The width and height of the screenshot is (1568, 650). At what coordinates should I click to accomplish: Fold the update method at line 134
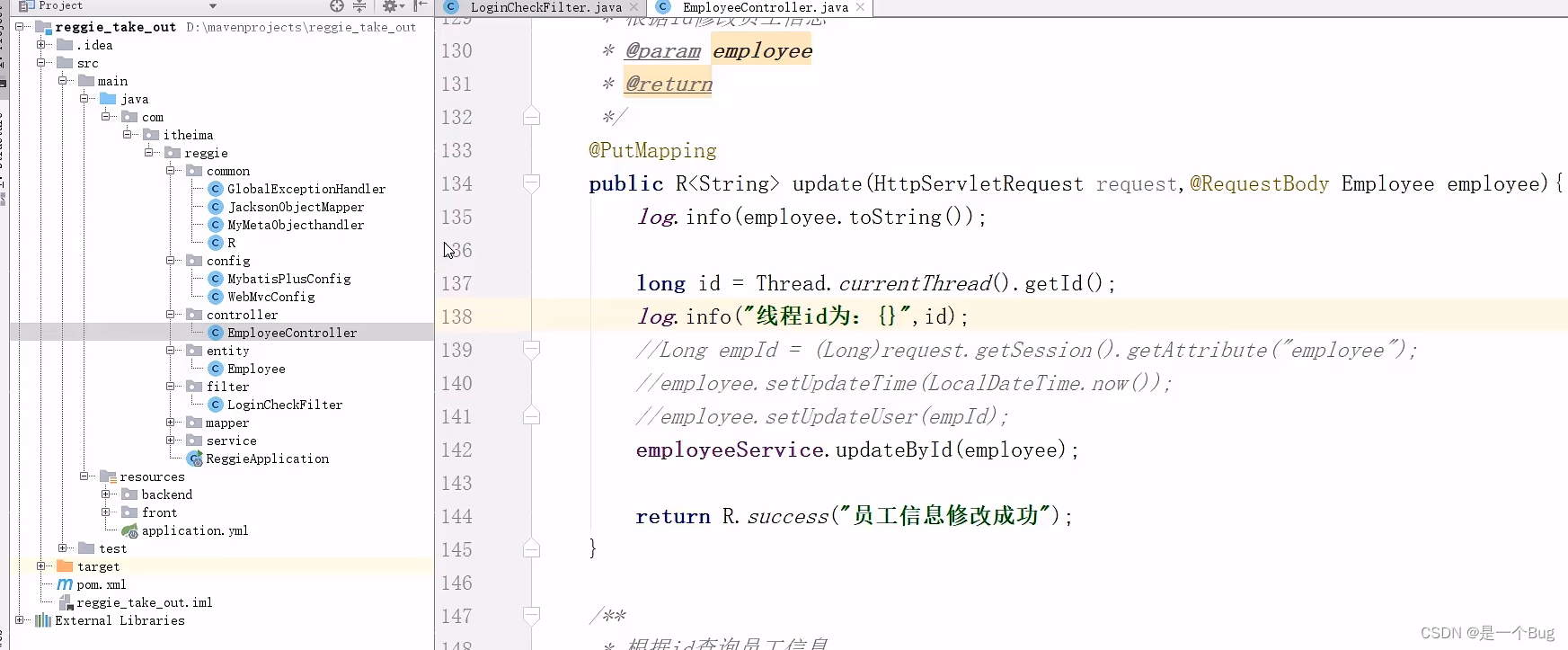point(531,183)
